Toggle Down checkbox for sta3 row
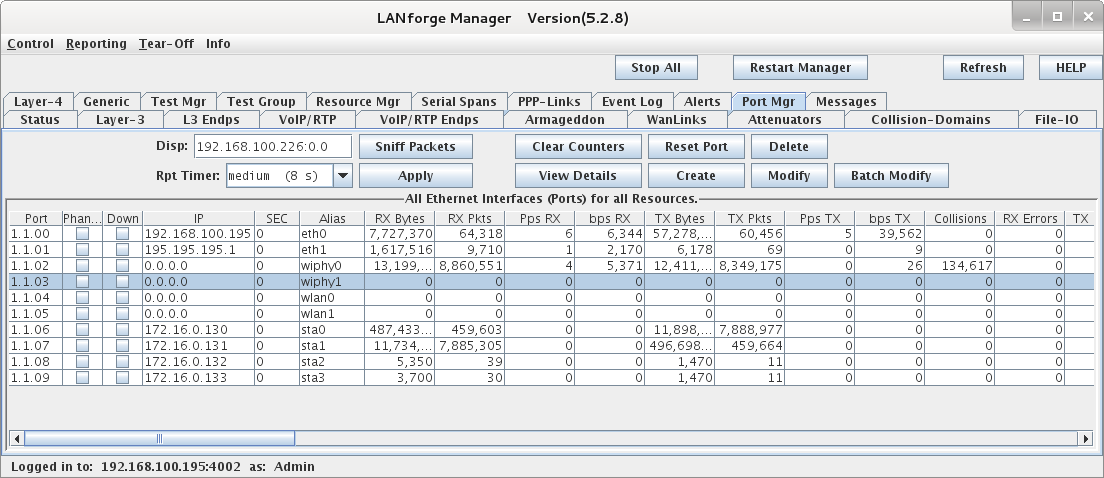Viewport: 1104px width, 478px height. [x=123, y=378]
